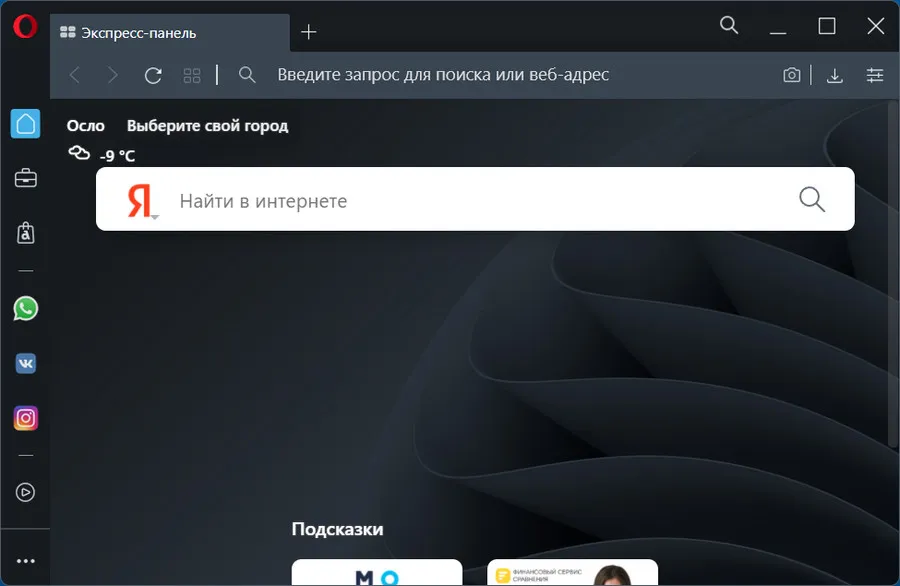Image resolution: width=900 pixels, height=586 pixels.
Task: Open the Opera main menu logo
Action: tap(25, 27)
